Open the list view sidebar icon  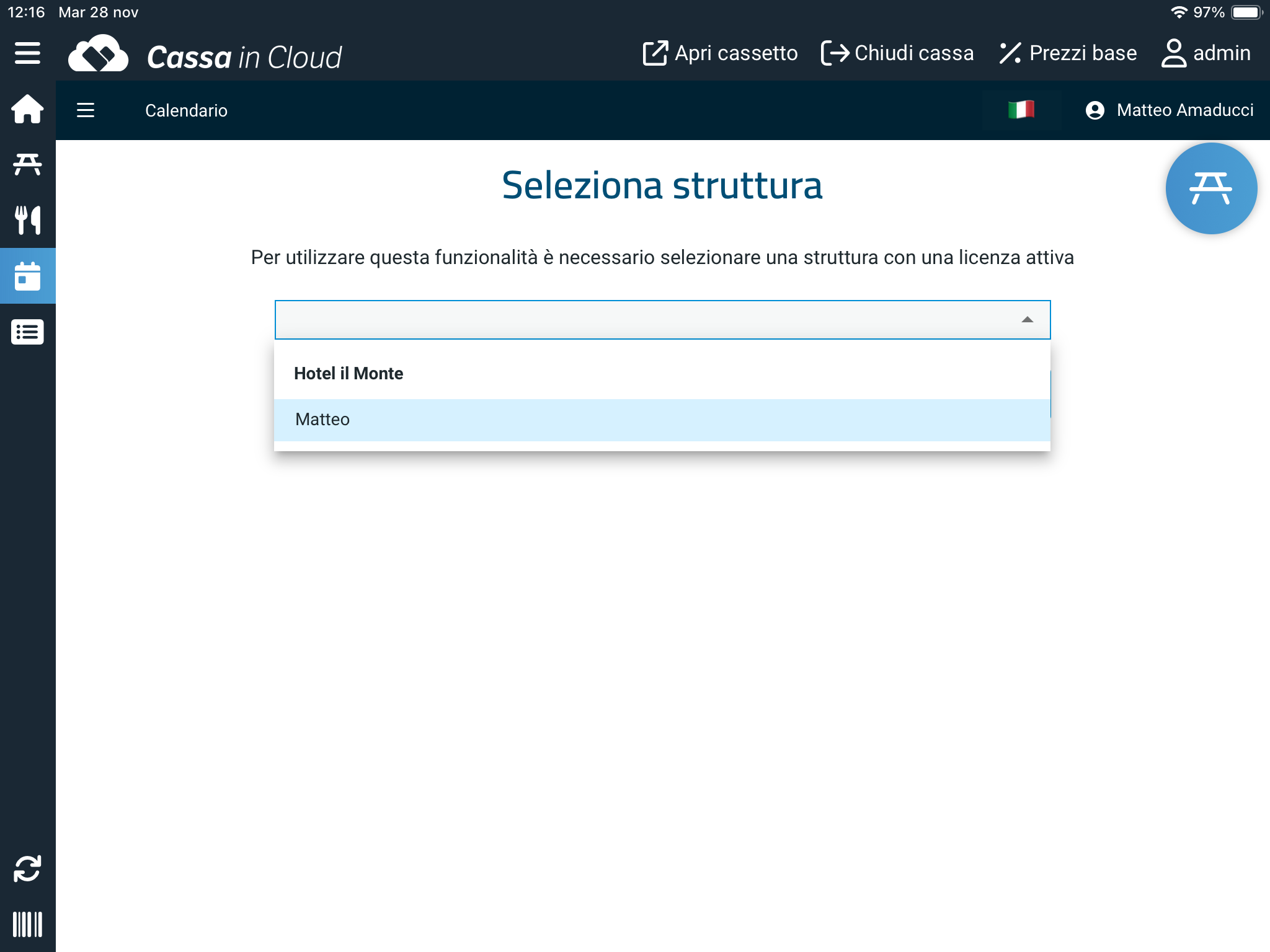(x=27, y=332)
